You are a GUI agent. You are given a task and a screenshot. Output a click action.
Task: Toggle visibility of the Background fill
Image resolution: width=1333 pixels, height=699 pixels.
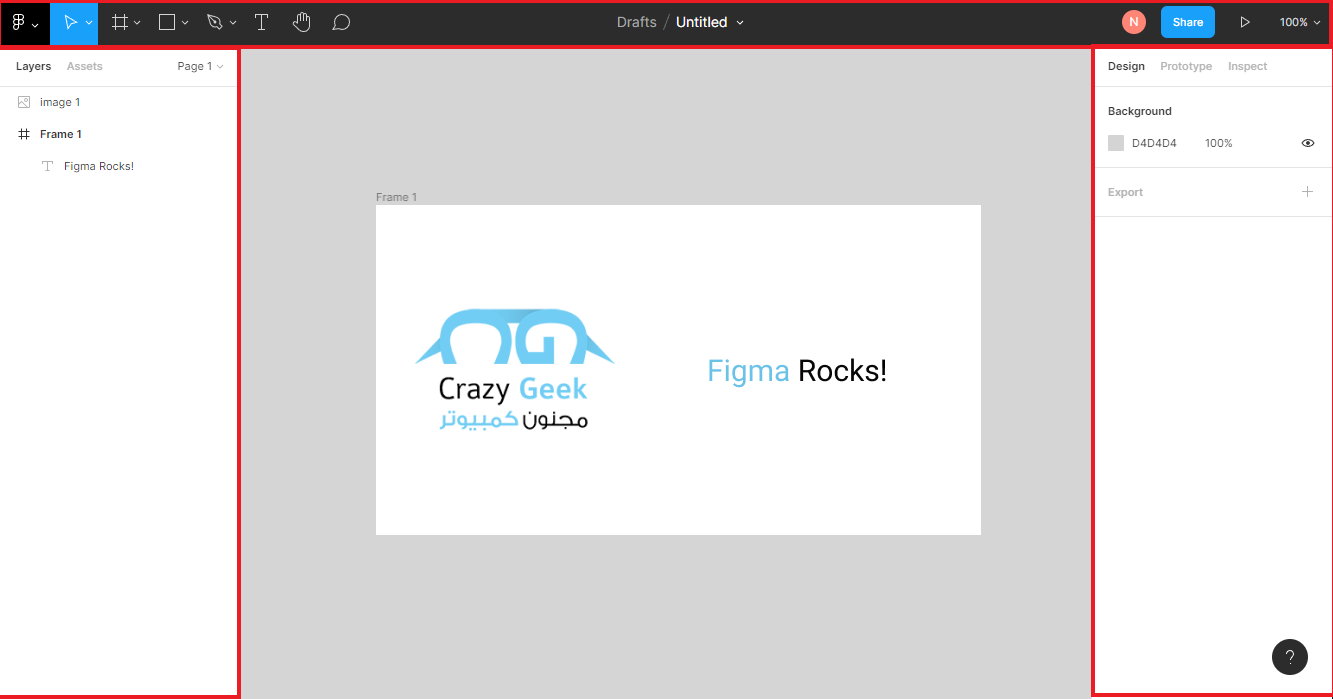(x=1307, y=143)
